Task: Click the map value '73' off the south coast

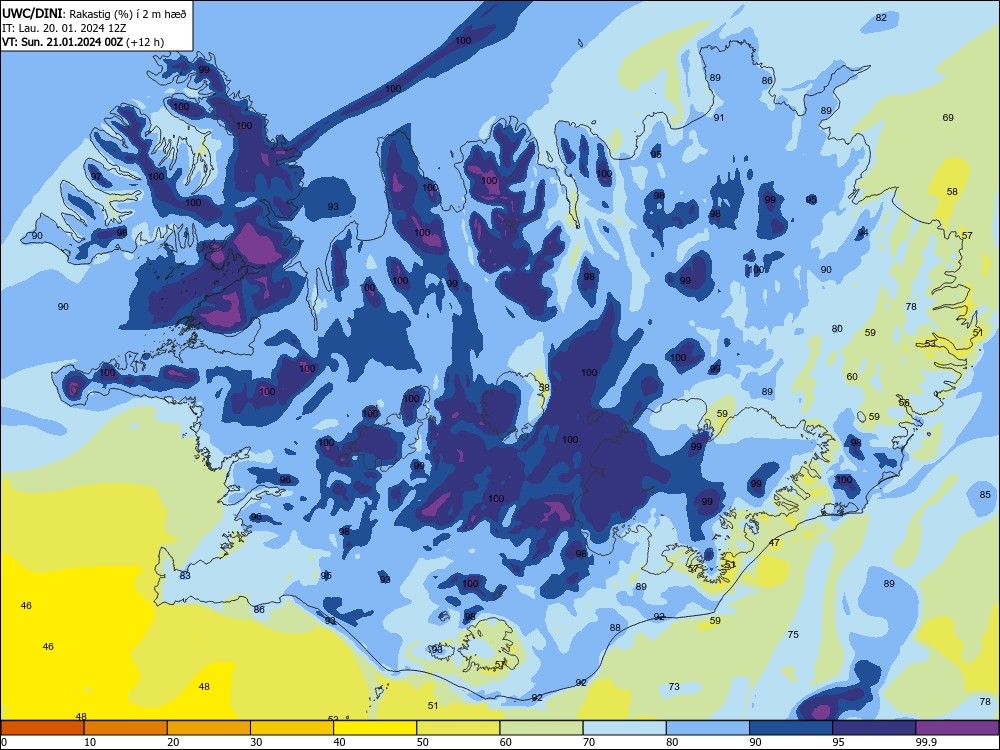Action: [674, 687]
